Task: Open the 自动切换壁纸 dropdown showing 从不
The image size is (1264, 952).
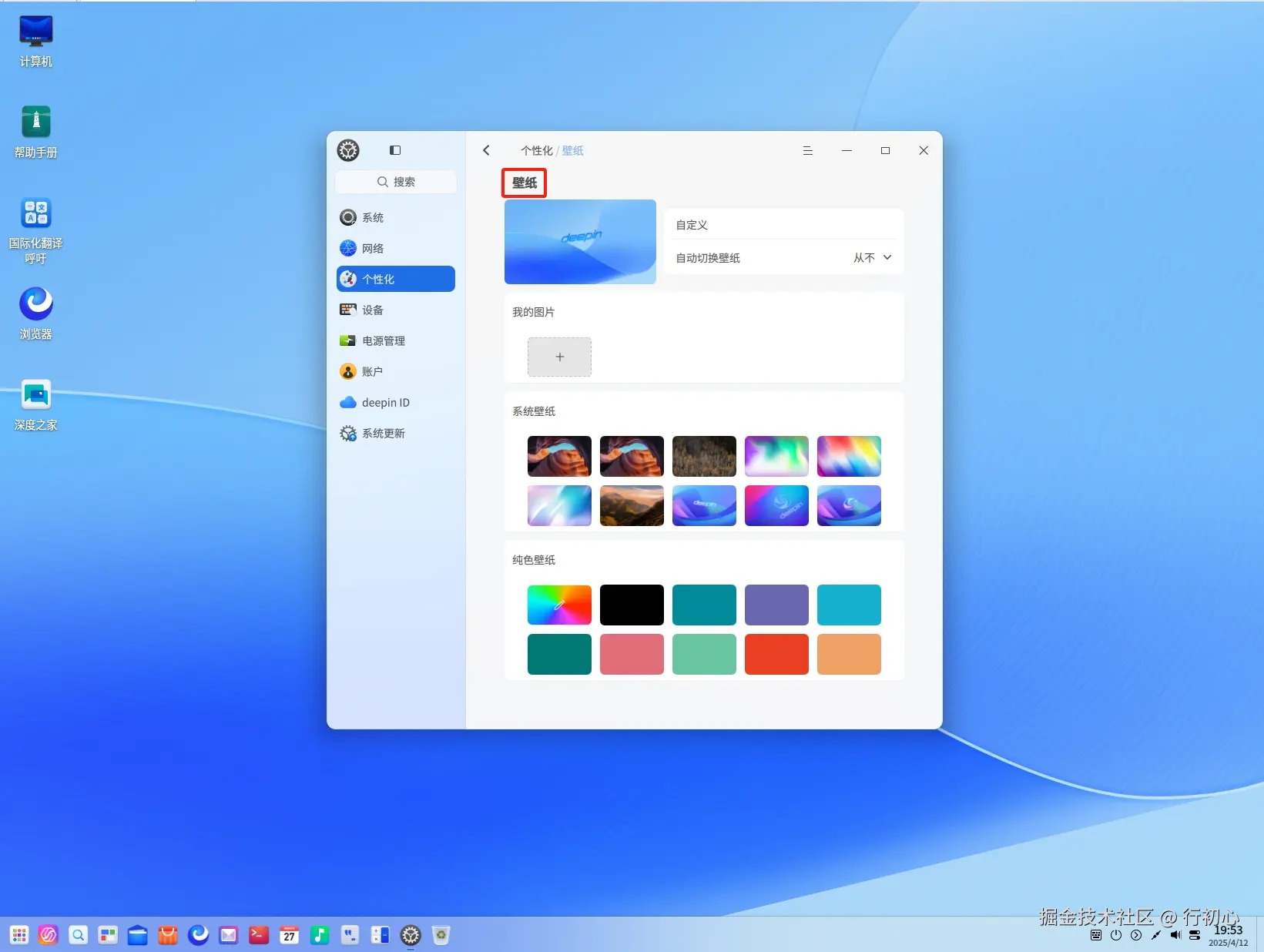Action: [872, 258]
